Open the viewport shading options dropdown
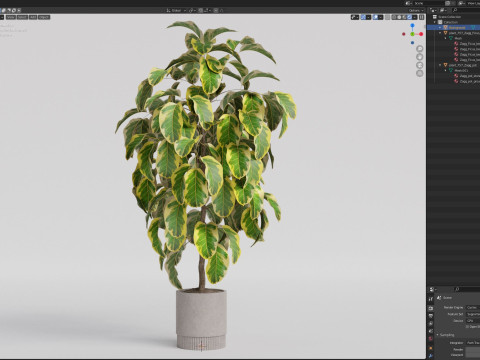 (x=415, y=17)
